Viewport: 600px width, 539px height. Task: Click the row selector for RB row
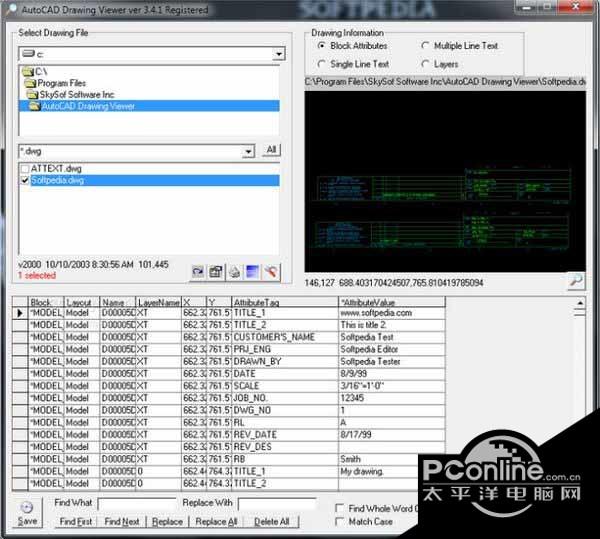click(x=20, y=459)
